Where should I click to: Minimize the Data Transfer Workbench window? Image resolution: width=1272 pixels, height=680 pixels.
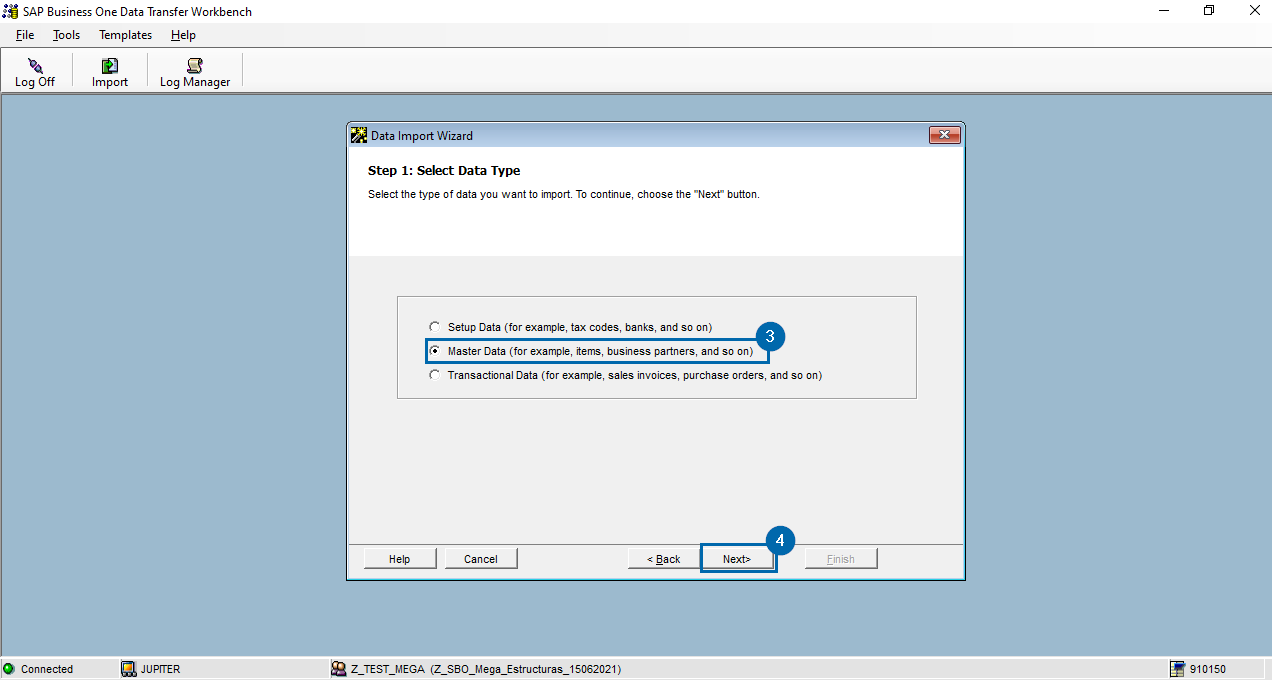(1164, 11)
